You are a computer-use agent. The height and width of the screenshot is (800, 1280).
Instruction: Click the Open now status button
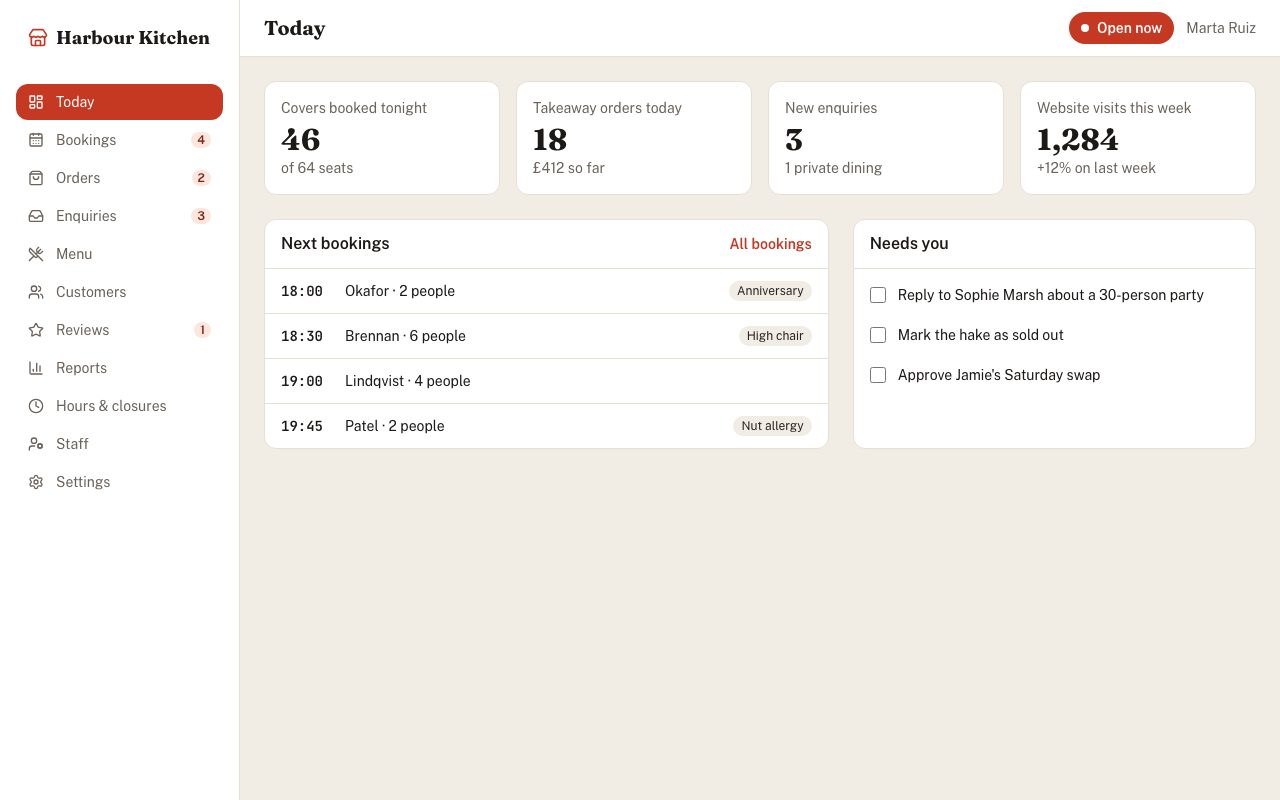(x=1121, y=28)
